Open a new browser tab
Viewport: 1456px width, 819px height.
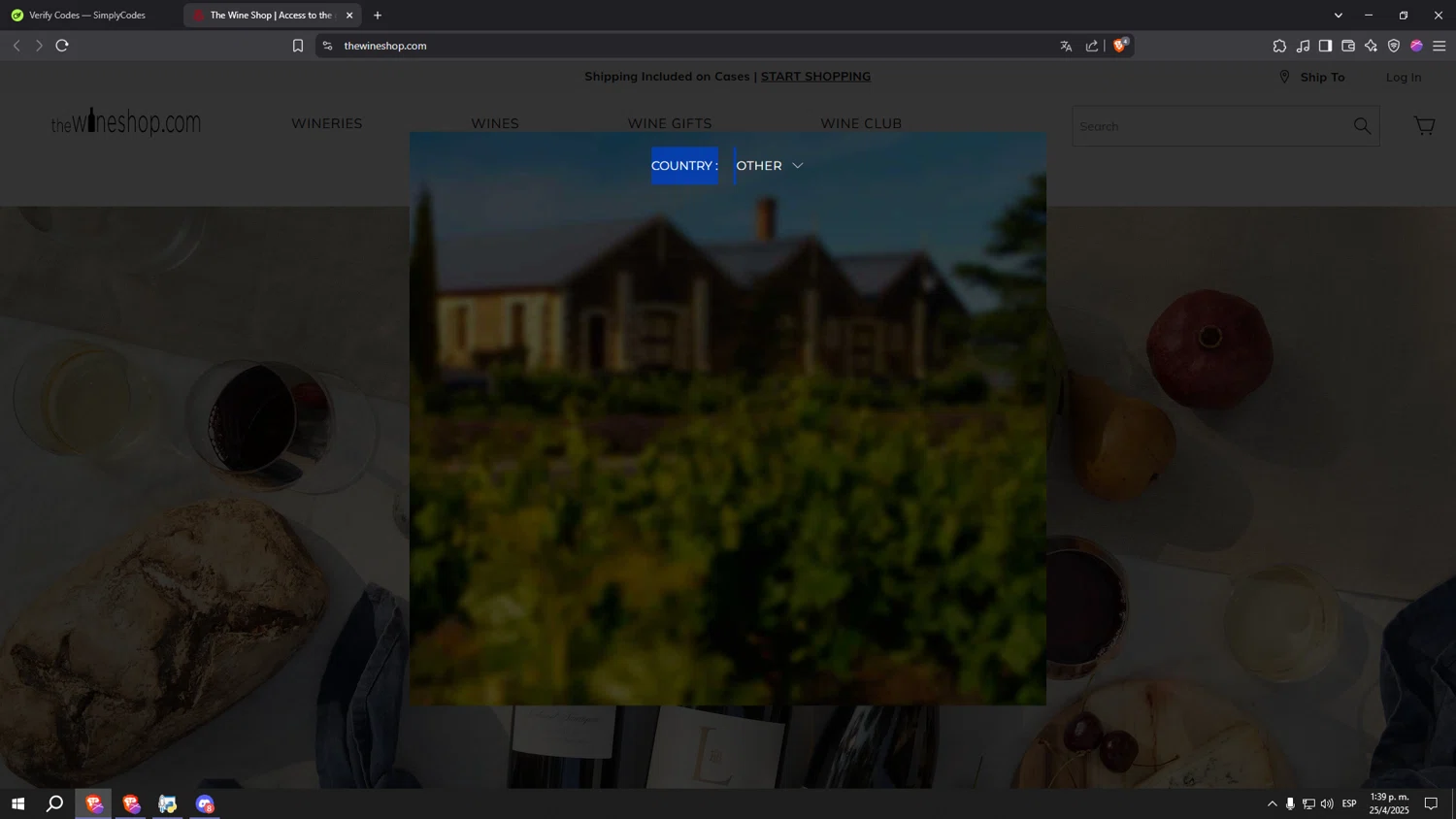(x=378, y=16)
